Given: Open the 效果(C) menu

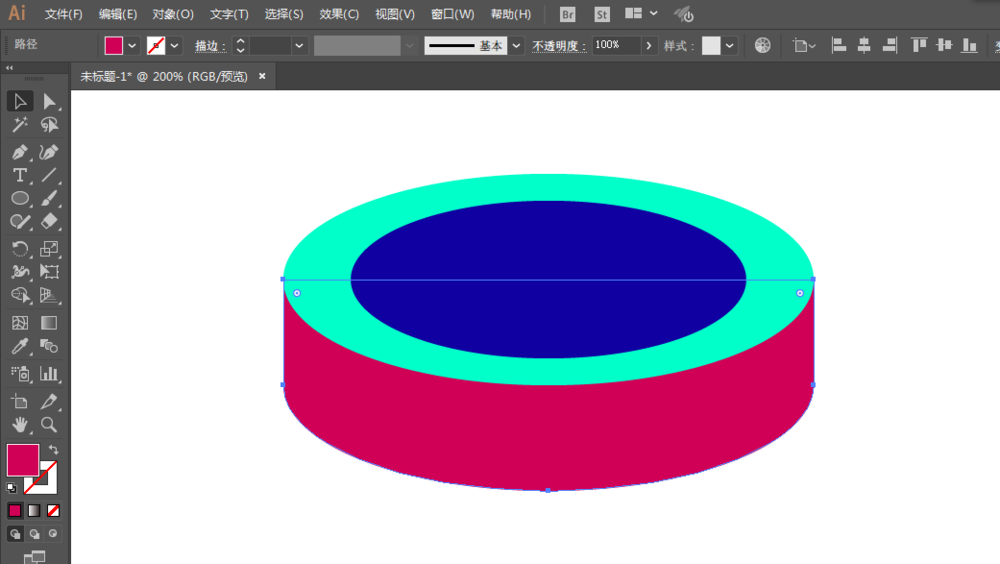Looking at the screenshot, I should [x=339, y=14].
